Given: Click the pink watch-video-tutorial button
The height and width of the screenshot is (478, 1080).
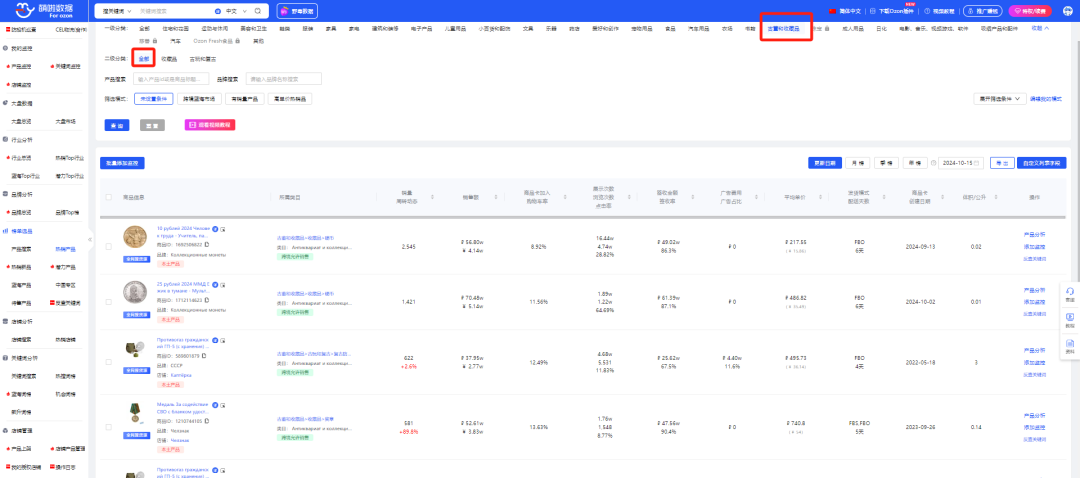Looking at the screenshot, I should pos(210,125).
